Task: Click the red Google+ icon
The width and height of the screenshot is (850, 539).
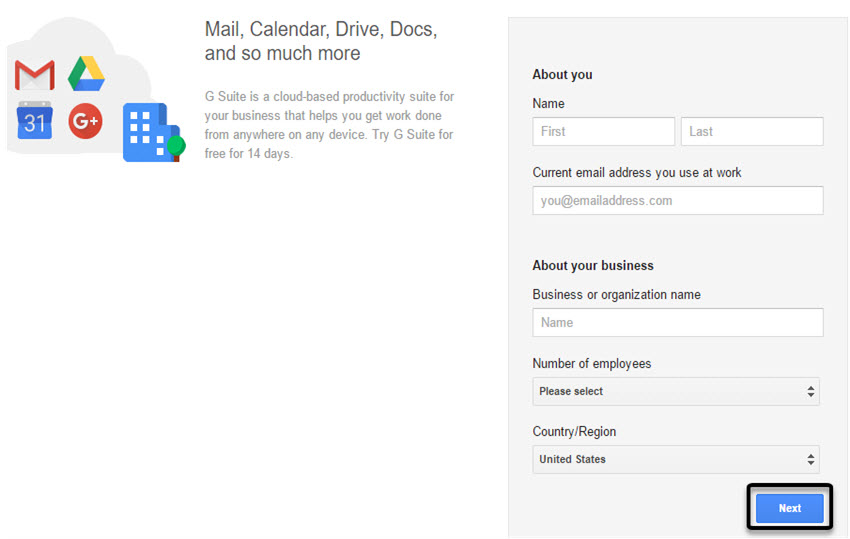Action: point(86,121)
